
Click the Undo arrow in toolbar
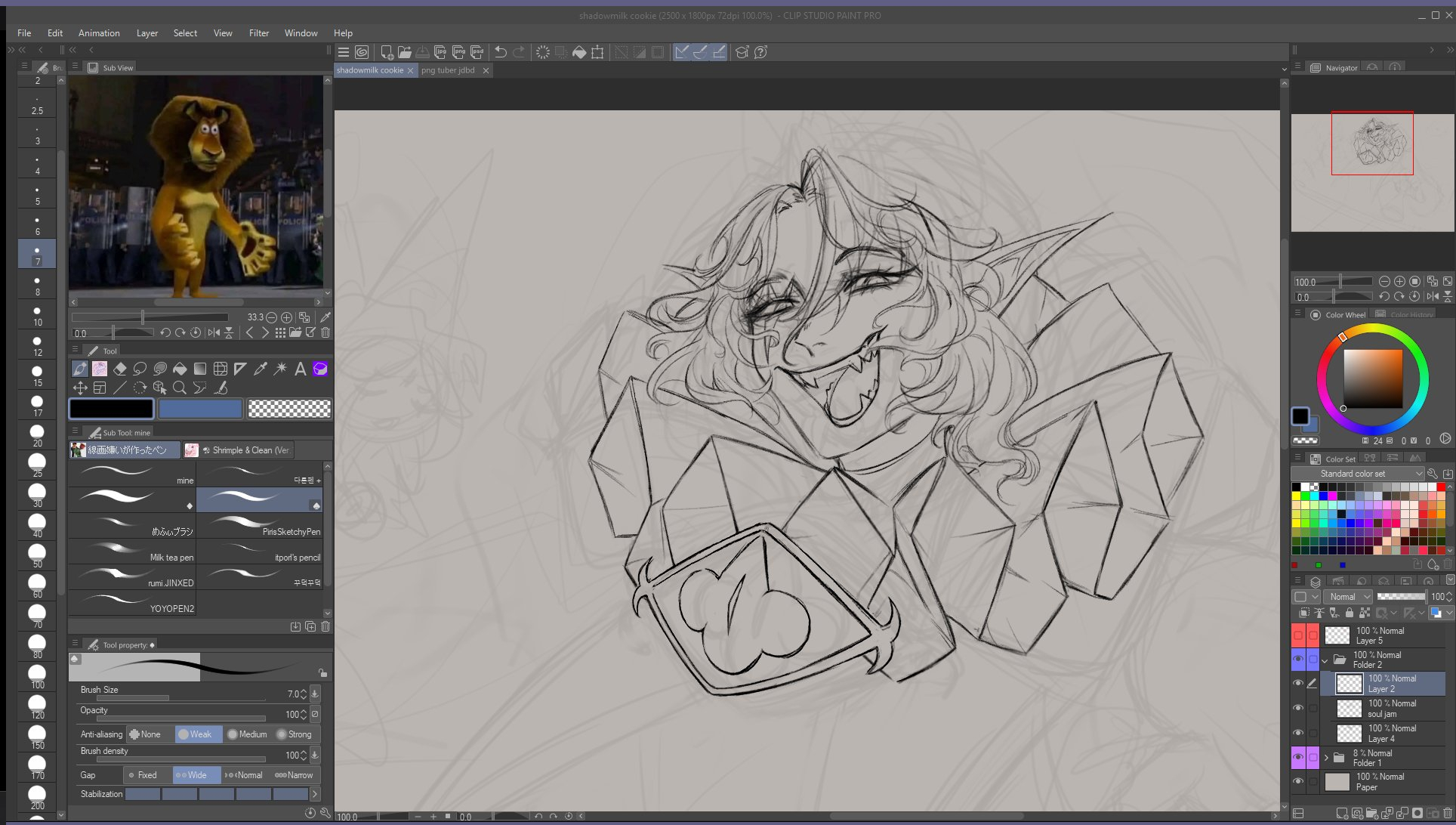pyautogui.click(x=500, y=52)
